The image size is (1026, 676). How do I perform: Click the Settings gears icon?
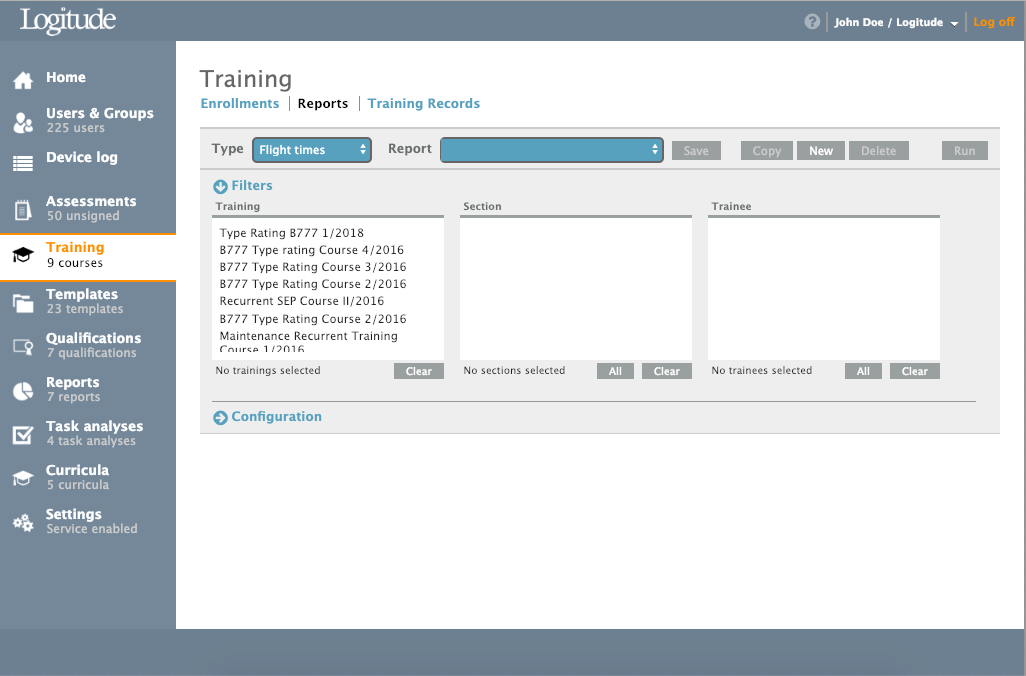pyautogui.click(x=23, y=522)
